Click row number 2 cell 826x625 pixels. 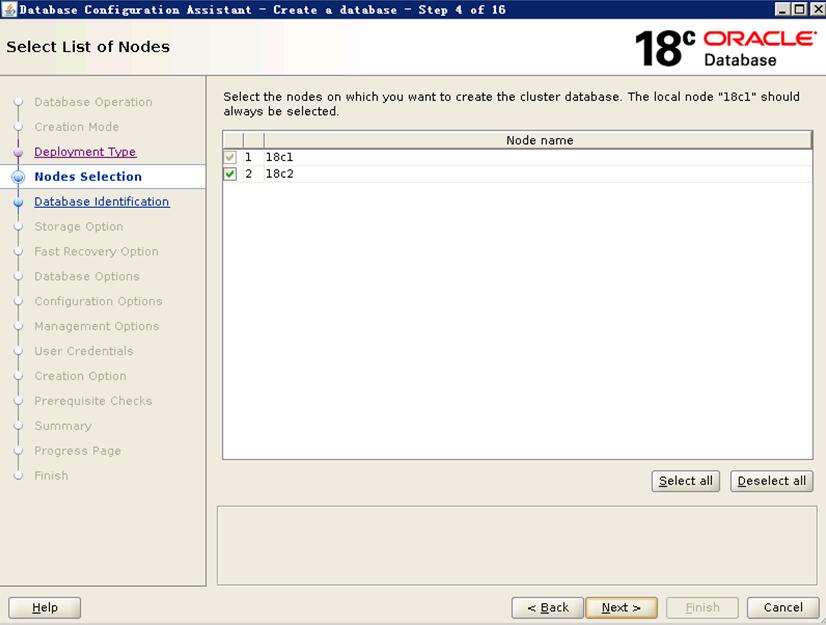[253, 174]
